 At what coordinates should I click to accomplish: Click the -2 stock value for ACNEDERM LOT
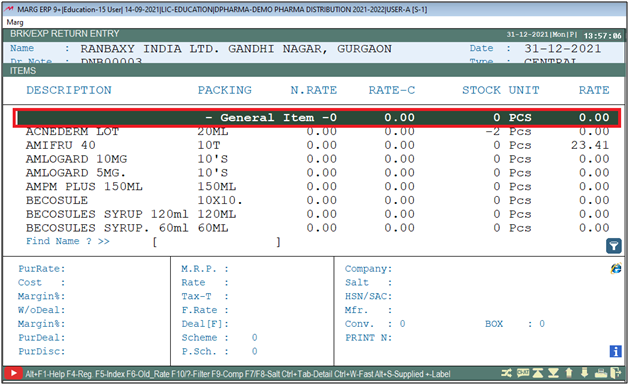493,132
